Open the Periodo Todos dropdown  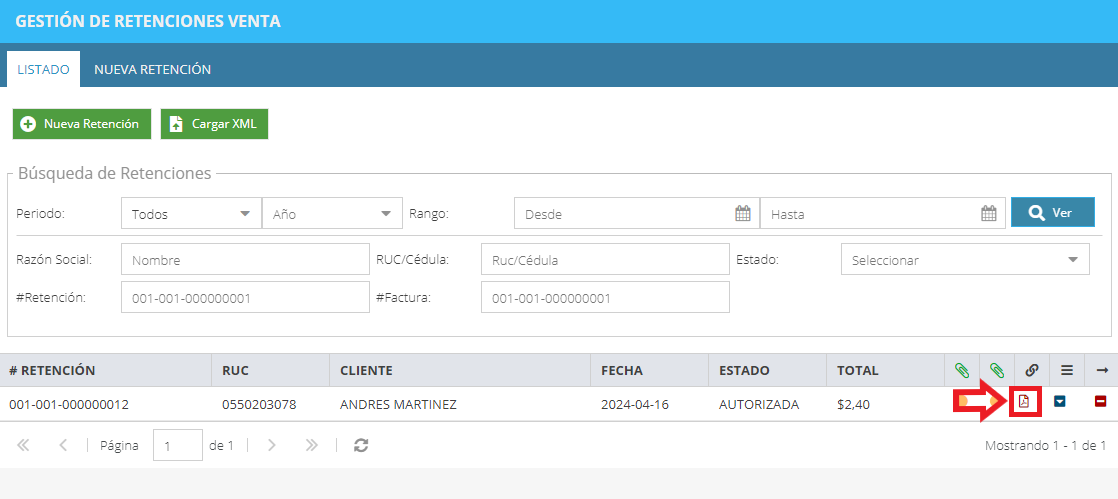[192, 213]
